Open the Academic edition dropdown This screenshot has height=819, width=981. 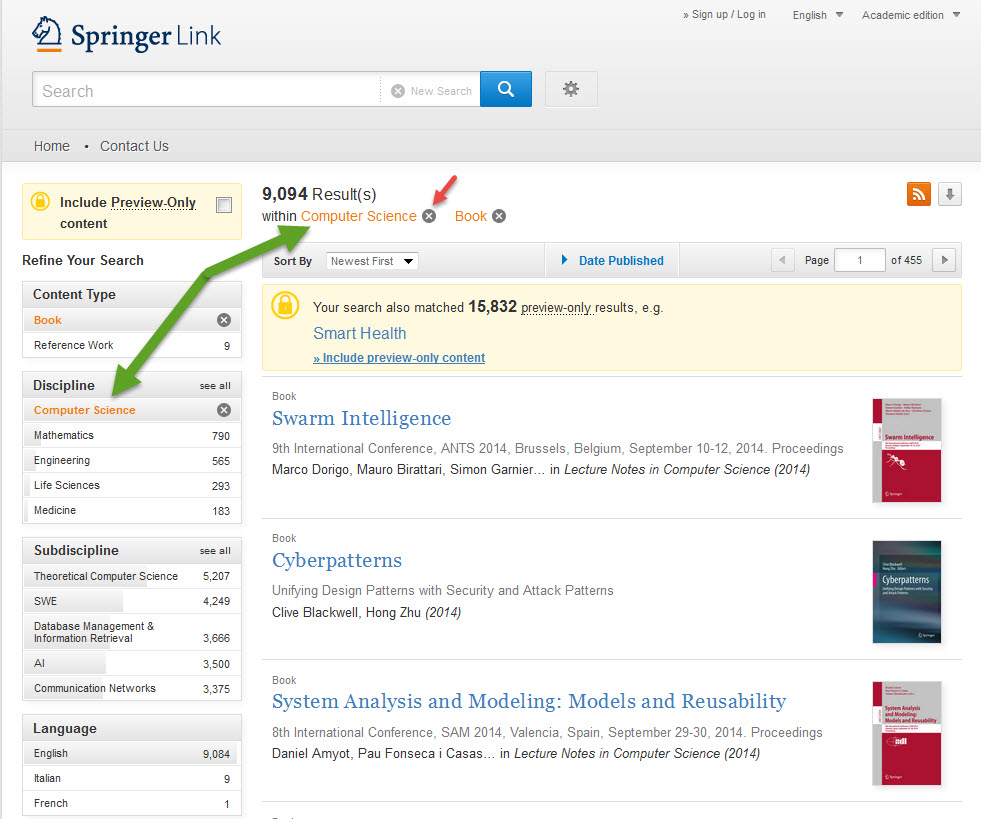[x=910, y=15]
